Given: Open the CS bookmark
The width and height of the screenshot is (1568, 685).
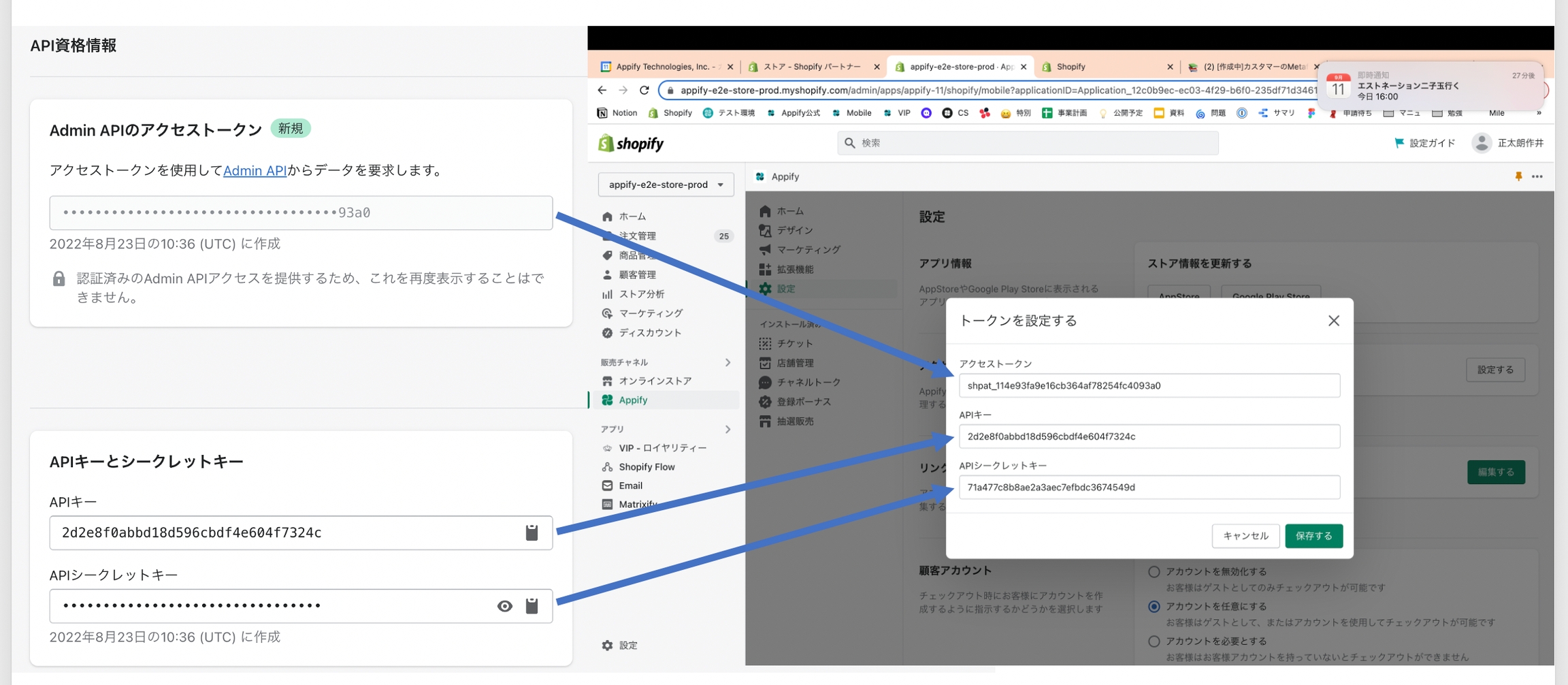Looking at the screenshot, I should 955,113.
